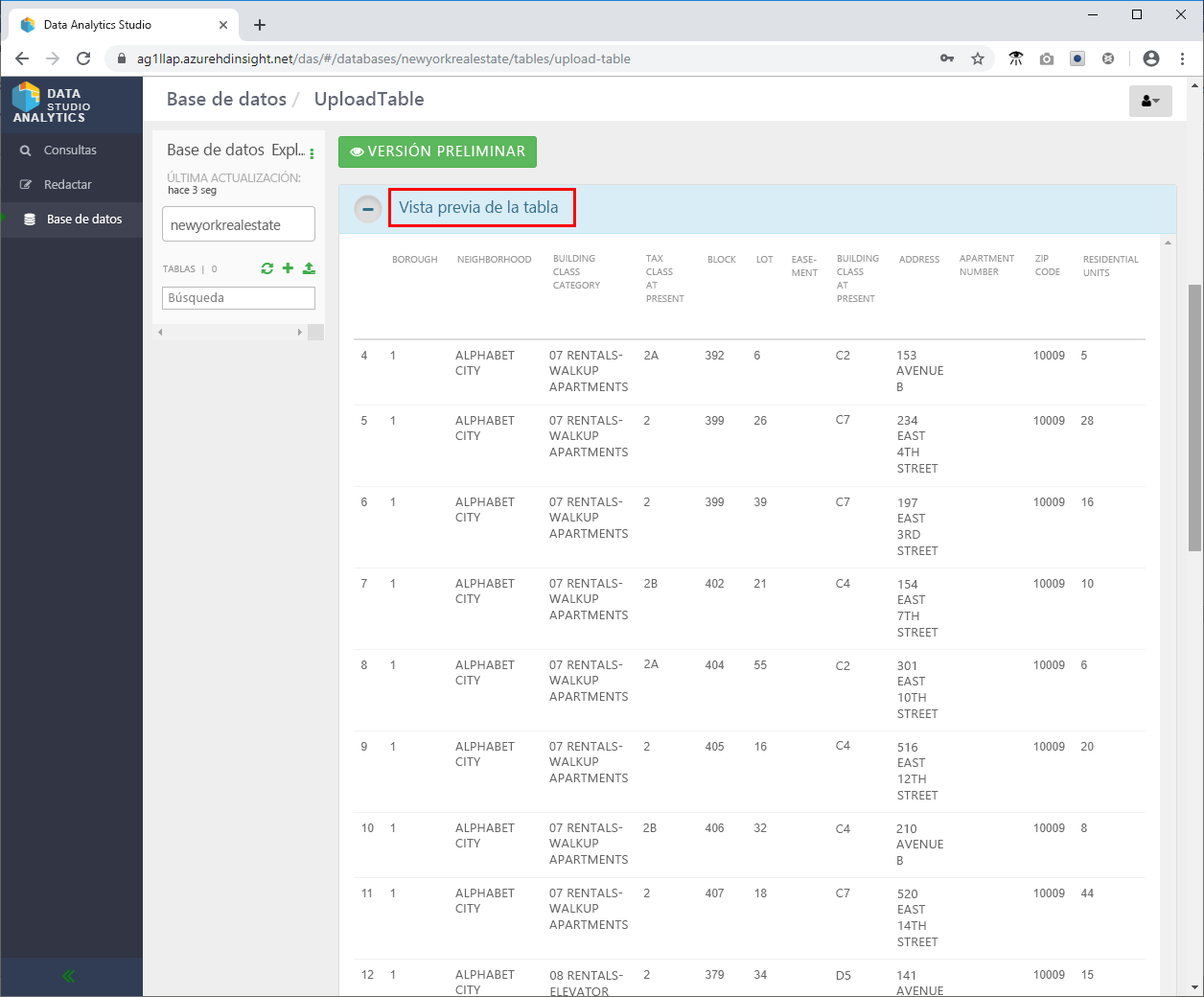Open the Base de datos breadcrumb link
This screenshot has width=1204, height=997.
coord(226,99)
